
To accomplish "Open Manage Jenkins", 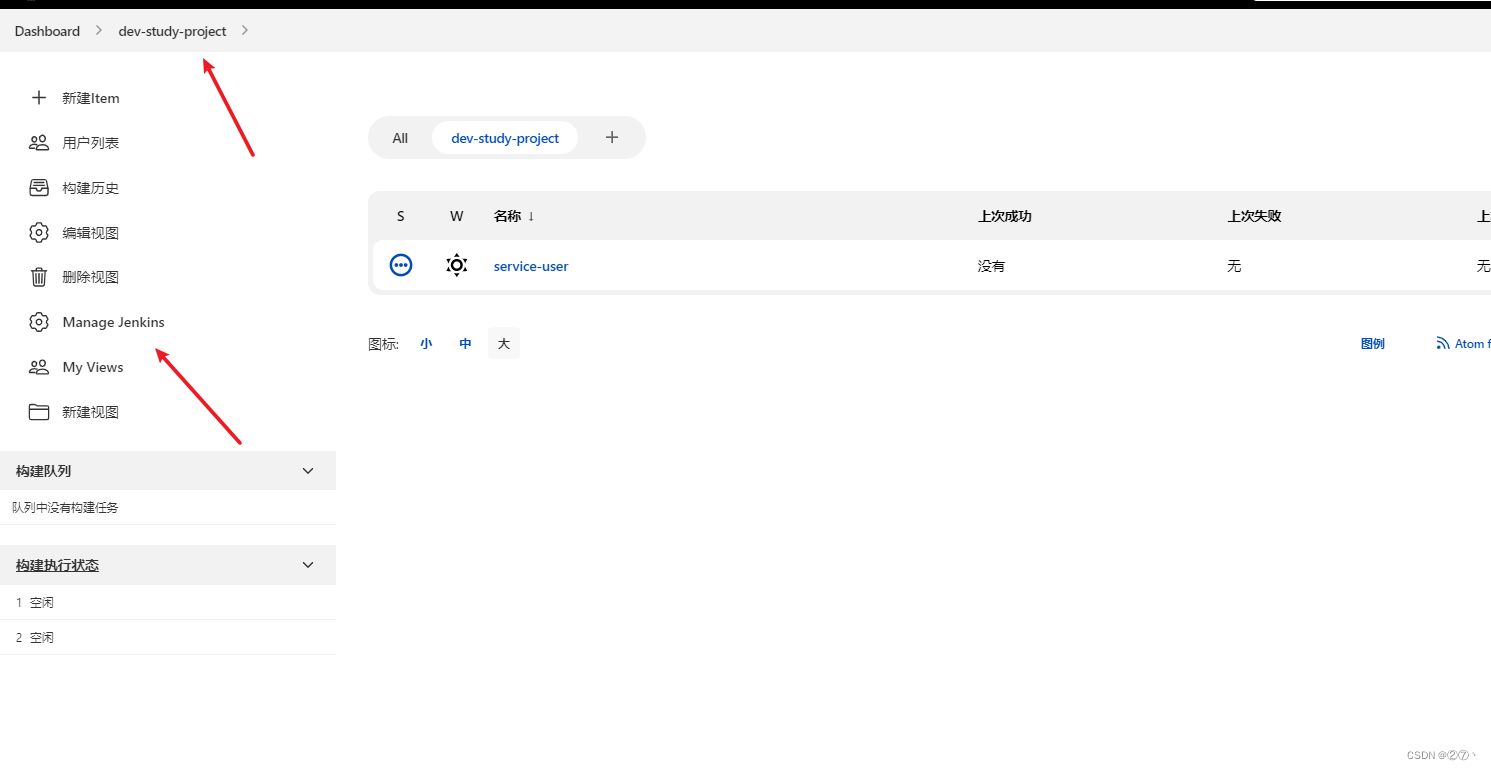I will [x=113, y=322].
